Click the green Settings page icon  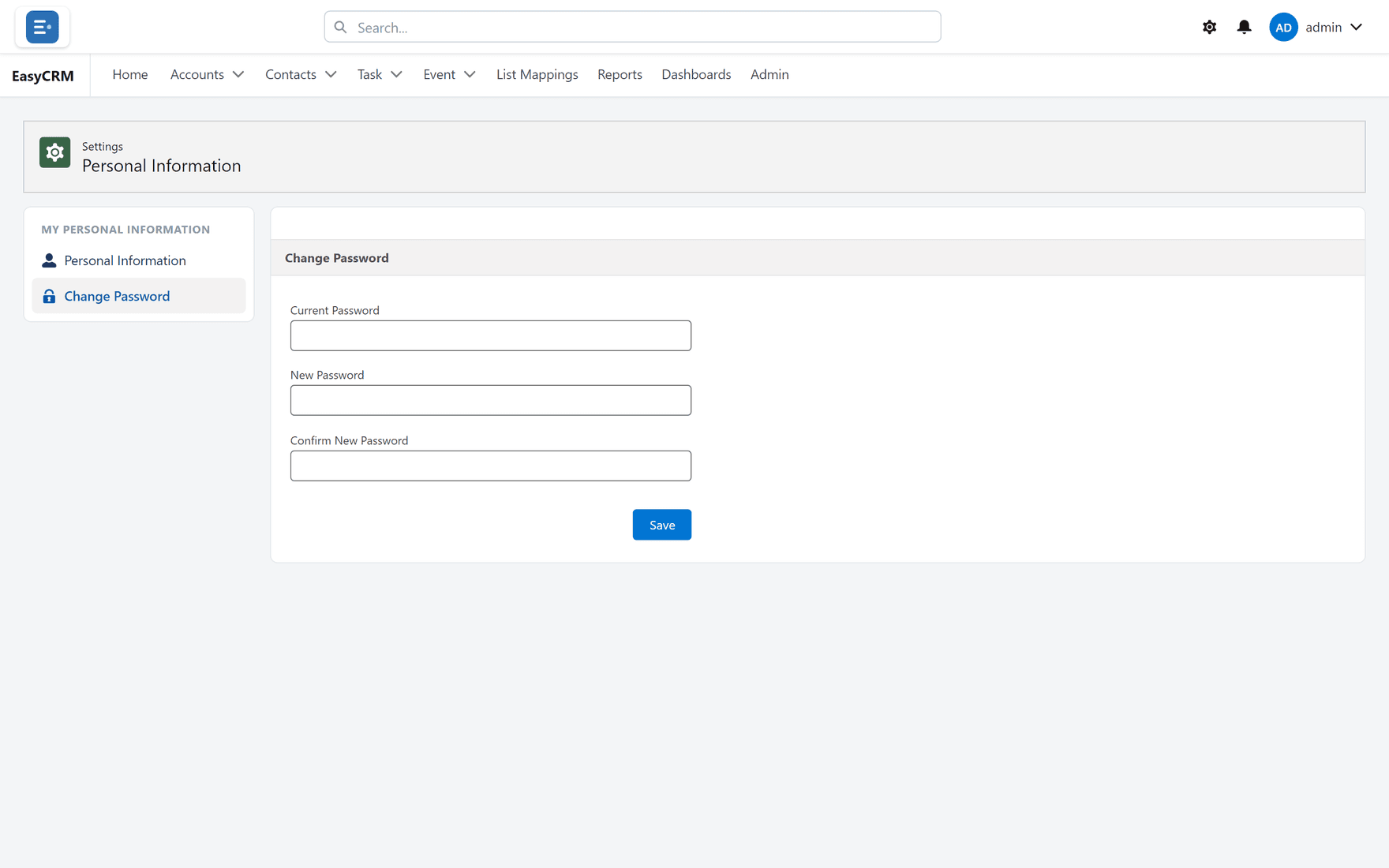coord(54,152)
